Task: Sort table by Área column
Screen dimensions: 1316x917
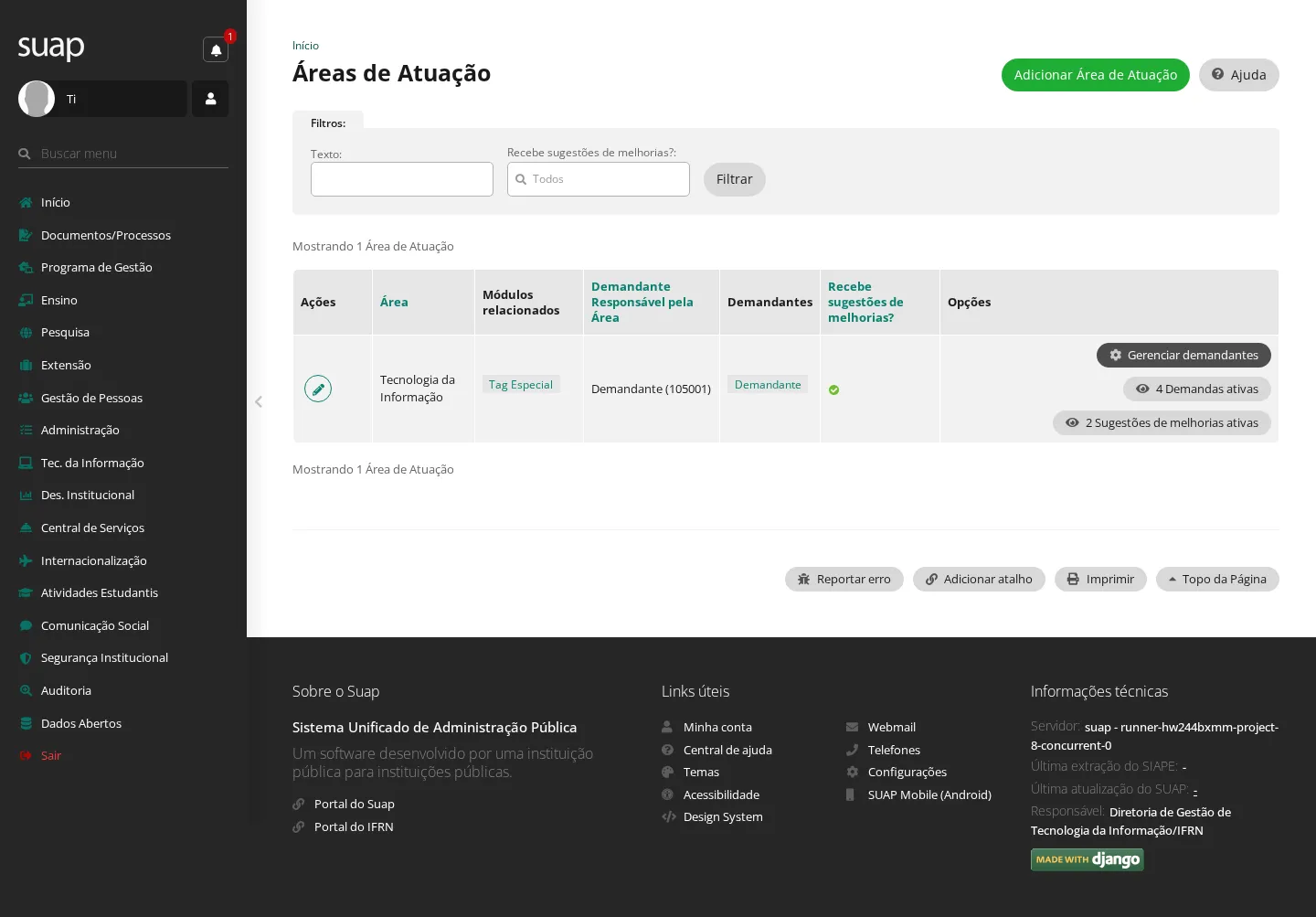Action: (x=394, y=302)
